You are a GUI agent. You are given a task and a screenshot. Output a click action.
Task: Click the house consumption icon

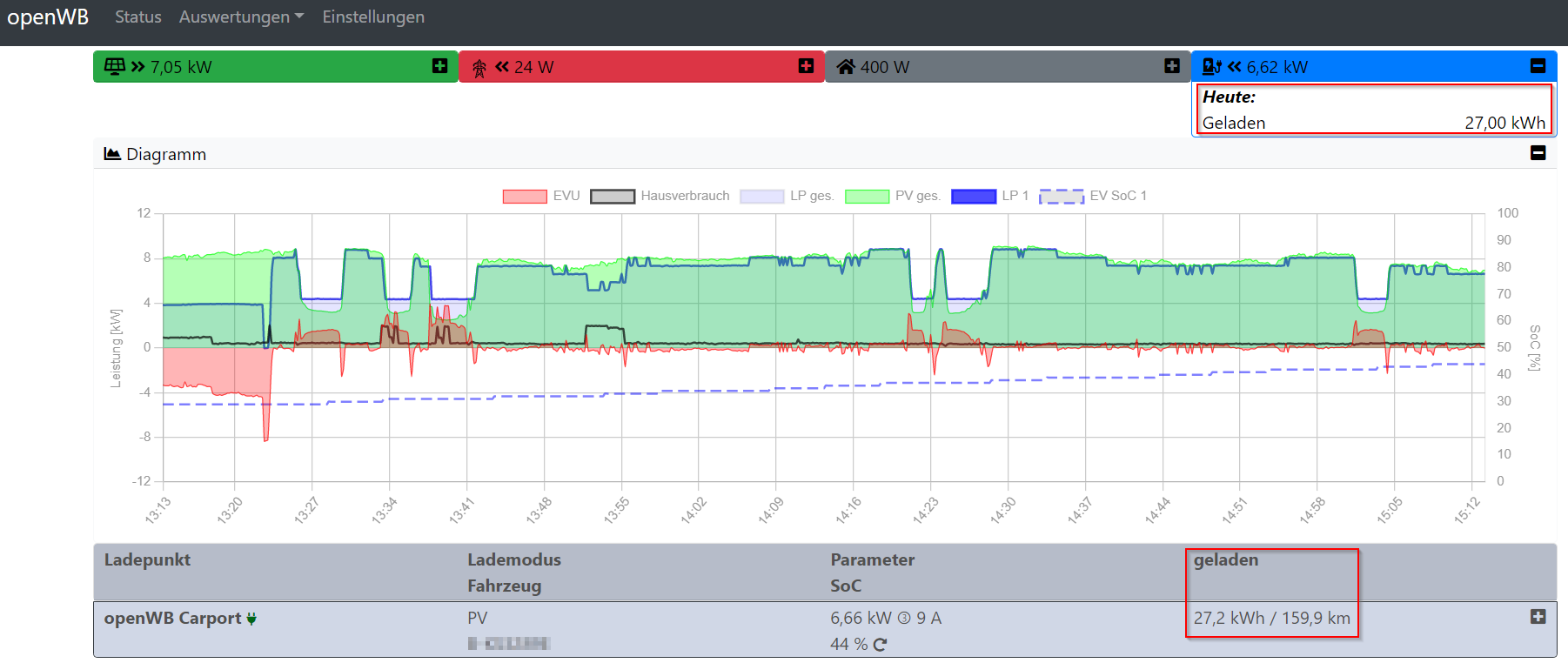845,67
